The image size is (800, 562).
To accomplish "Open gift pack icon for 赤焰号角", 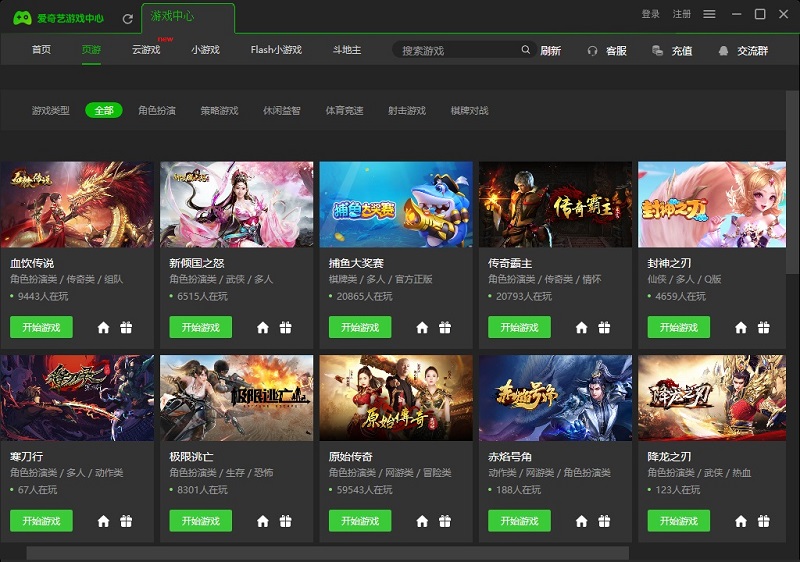I will tap(604, 521).
